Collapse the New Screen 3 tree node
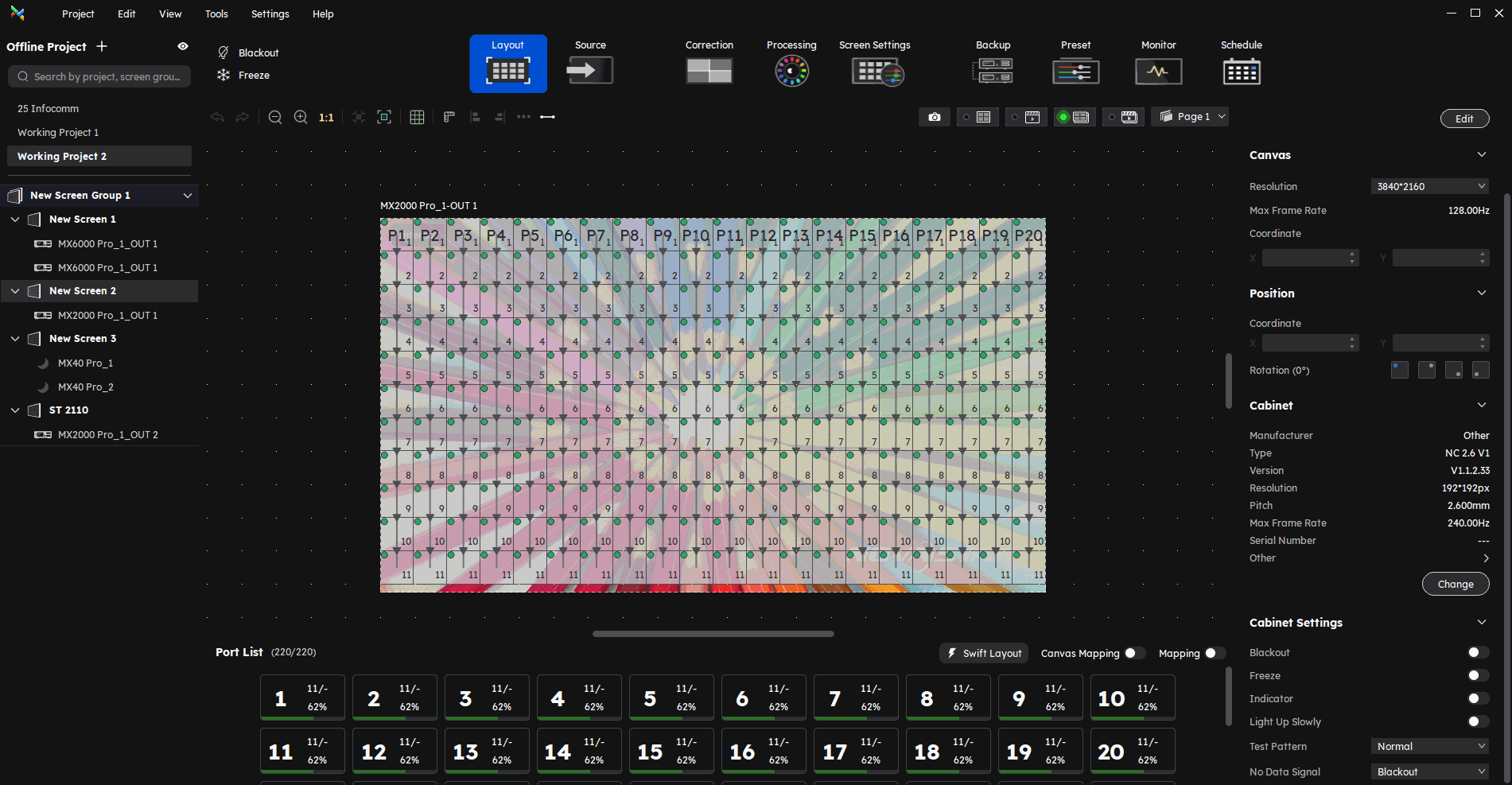This screenshot has width=1512, height=785. 15,339
